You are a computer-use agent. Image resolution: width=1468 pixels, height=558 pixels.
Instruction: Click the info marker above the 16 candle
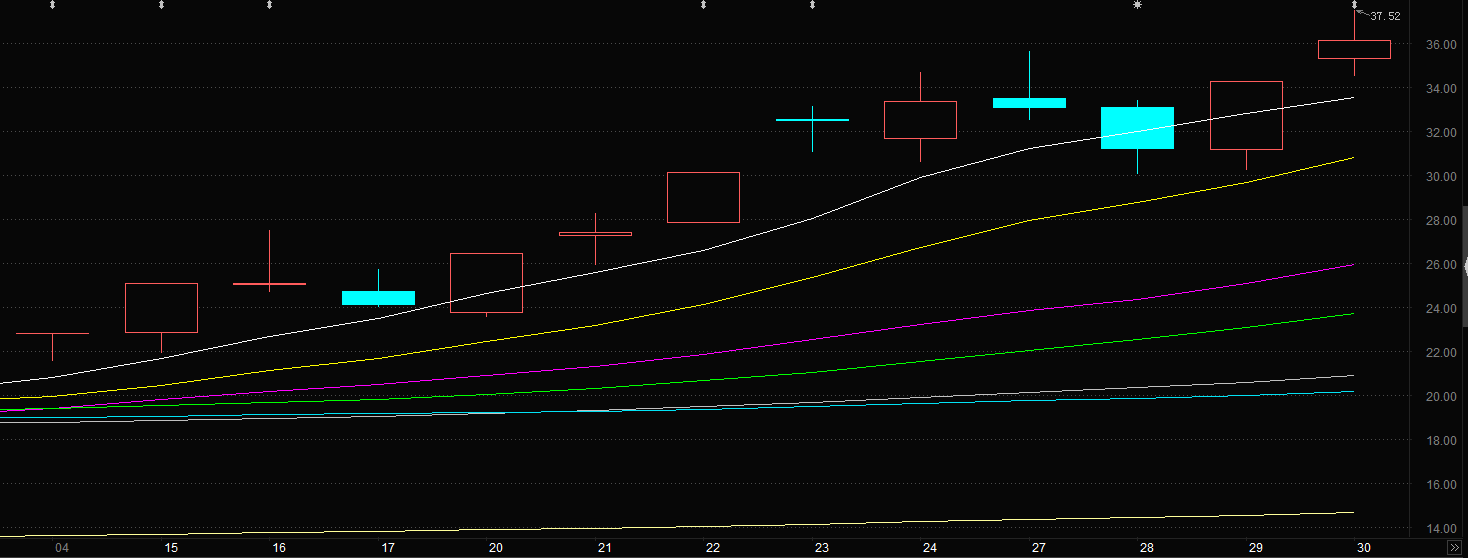pyautogui.click(x=269, y=5)
